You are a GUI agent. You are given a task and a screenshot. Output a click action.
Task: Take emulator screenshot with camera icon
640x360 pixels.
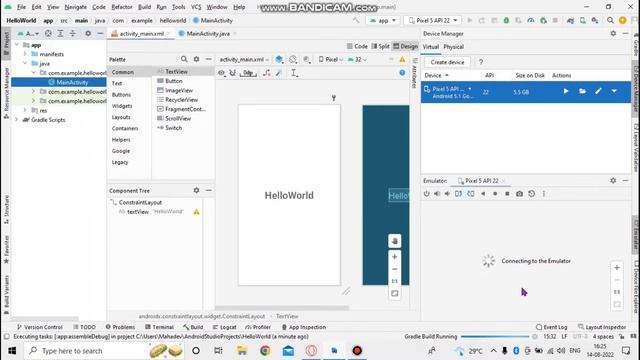[519, 194]
